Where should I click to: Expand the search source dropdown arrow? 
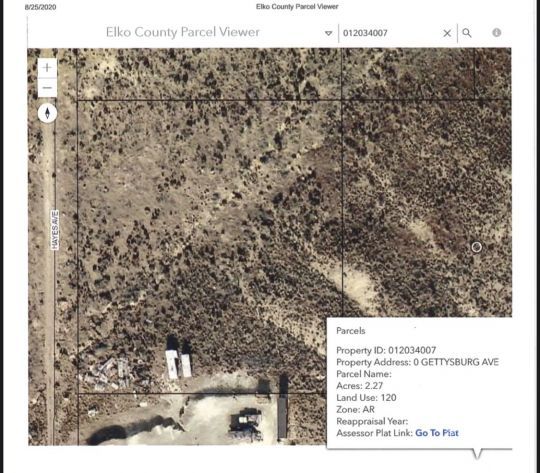(328, 33)
